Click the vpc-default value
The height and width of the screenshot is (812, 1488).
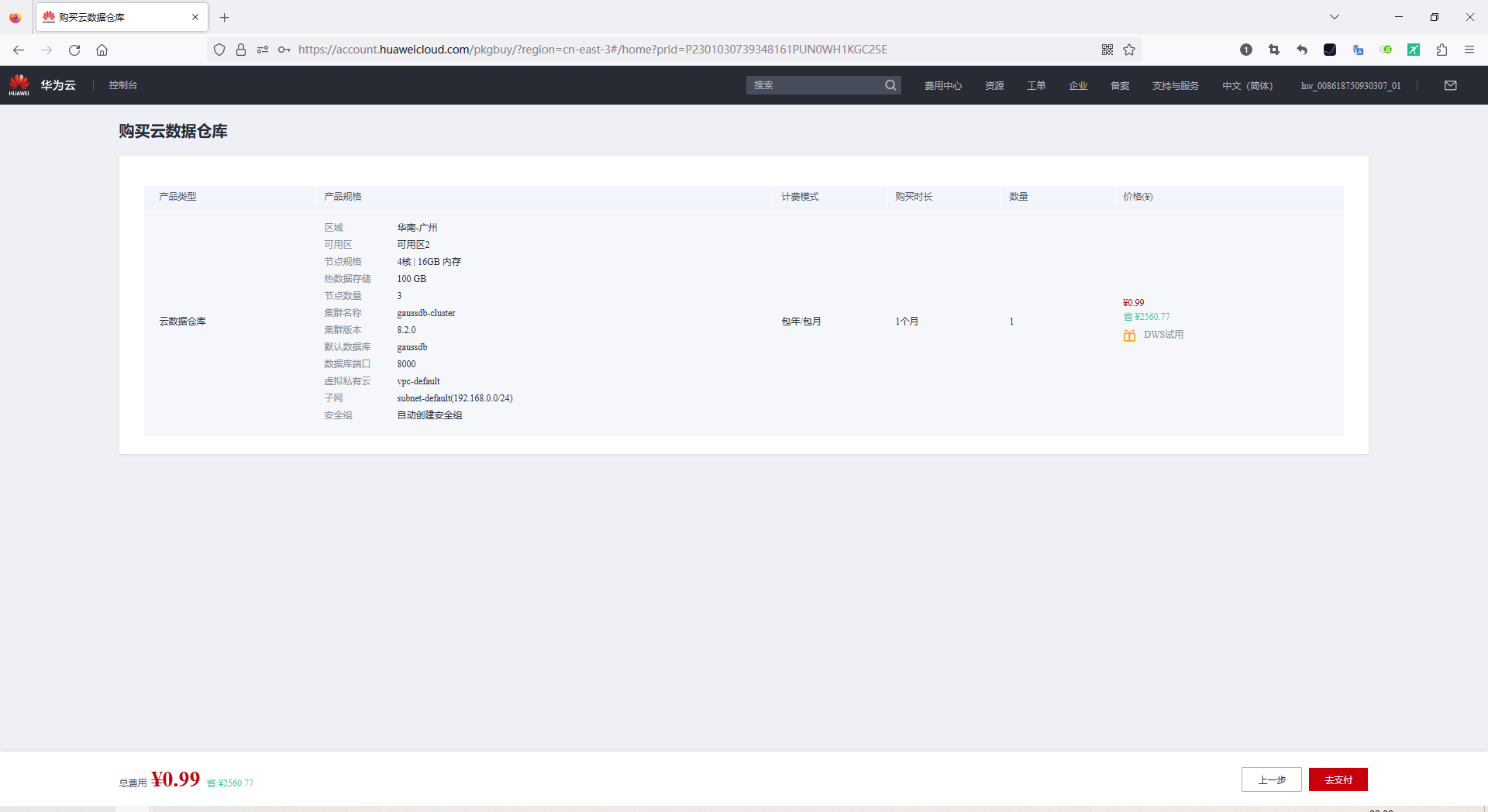418,381
